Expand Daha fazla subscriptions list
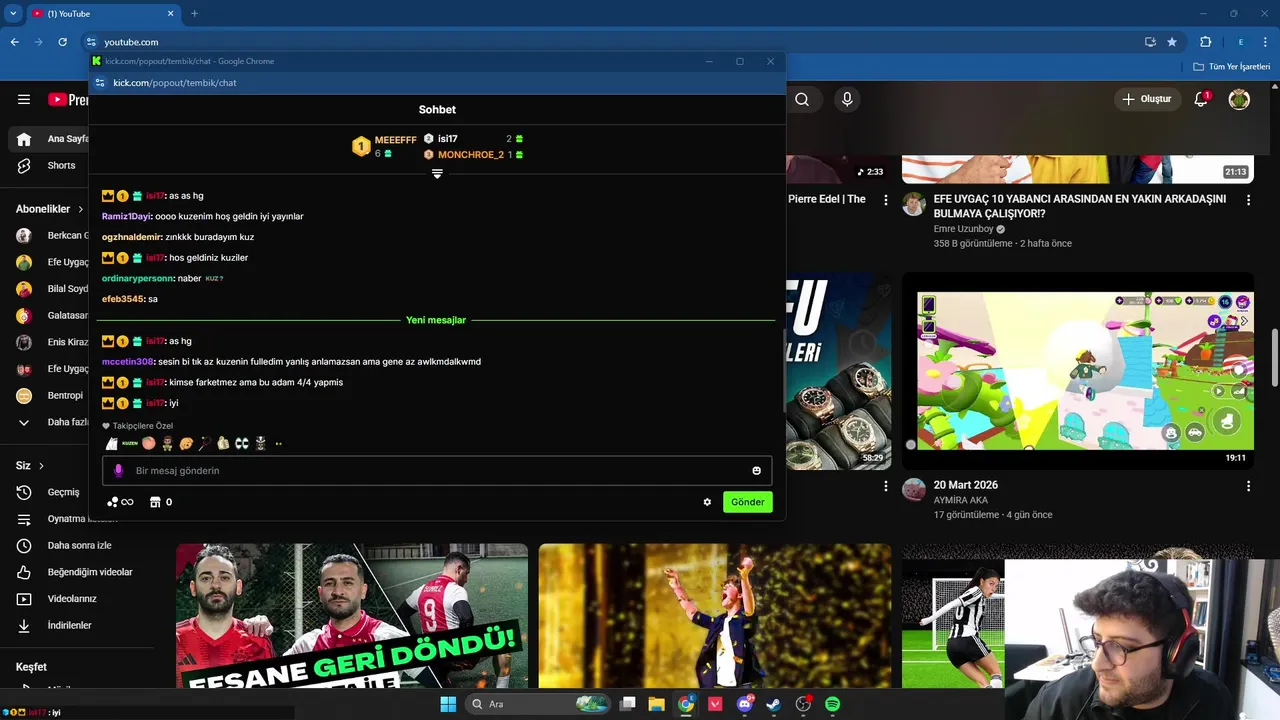 (x=53, y=422)
